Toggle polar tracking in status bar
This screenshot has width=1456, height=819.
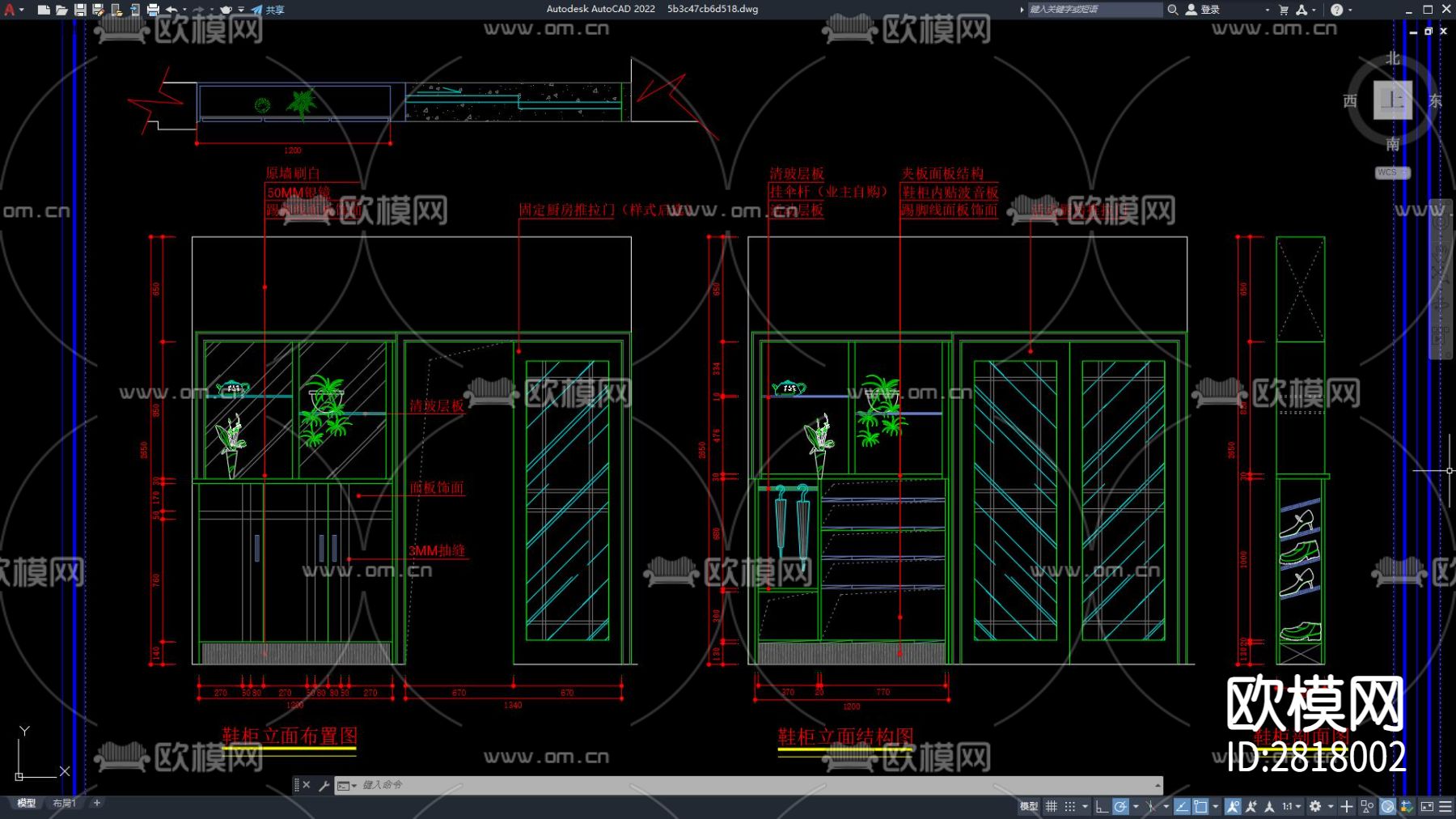click(1120, 806)
